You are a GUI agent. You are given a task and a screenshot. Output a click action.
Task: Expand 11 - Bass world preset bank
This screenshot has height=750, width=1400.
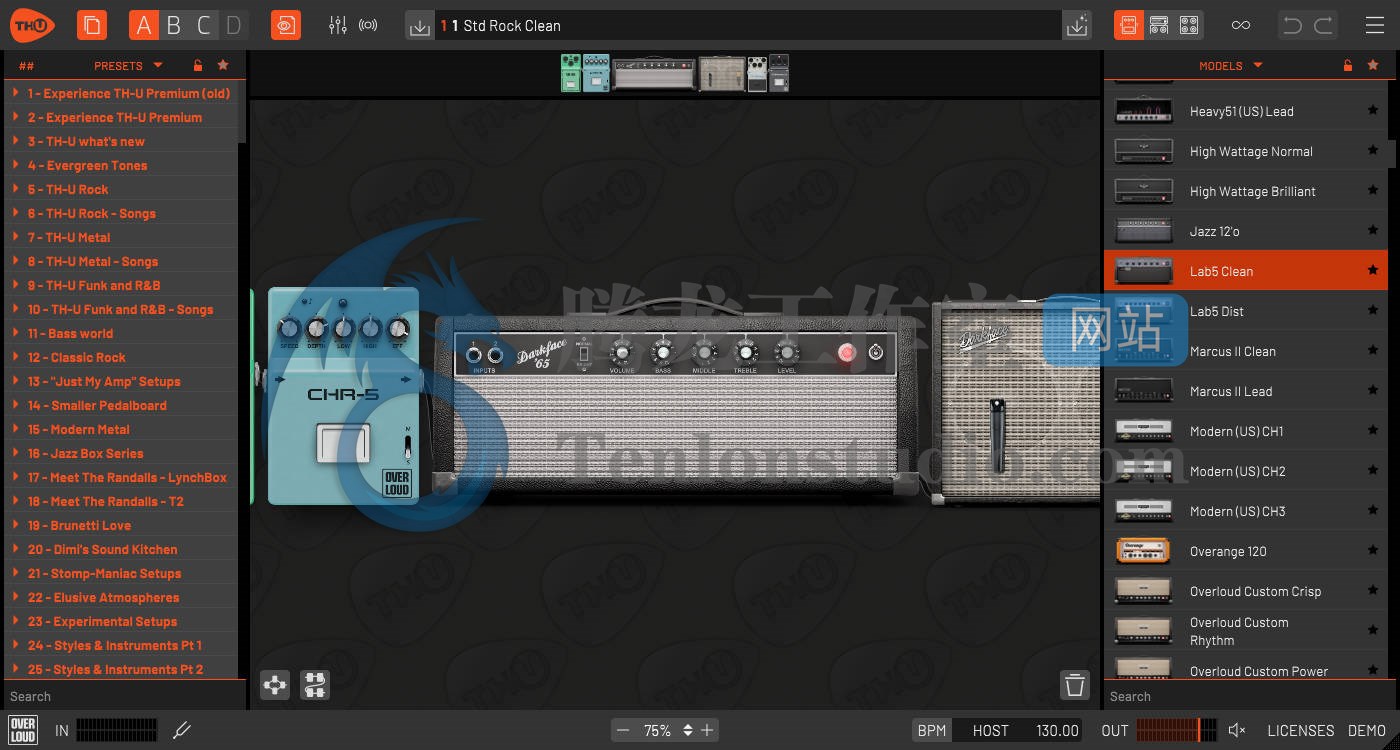pos(16,333)
